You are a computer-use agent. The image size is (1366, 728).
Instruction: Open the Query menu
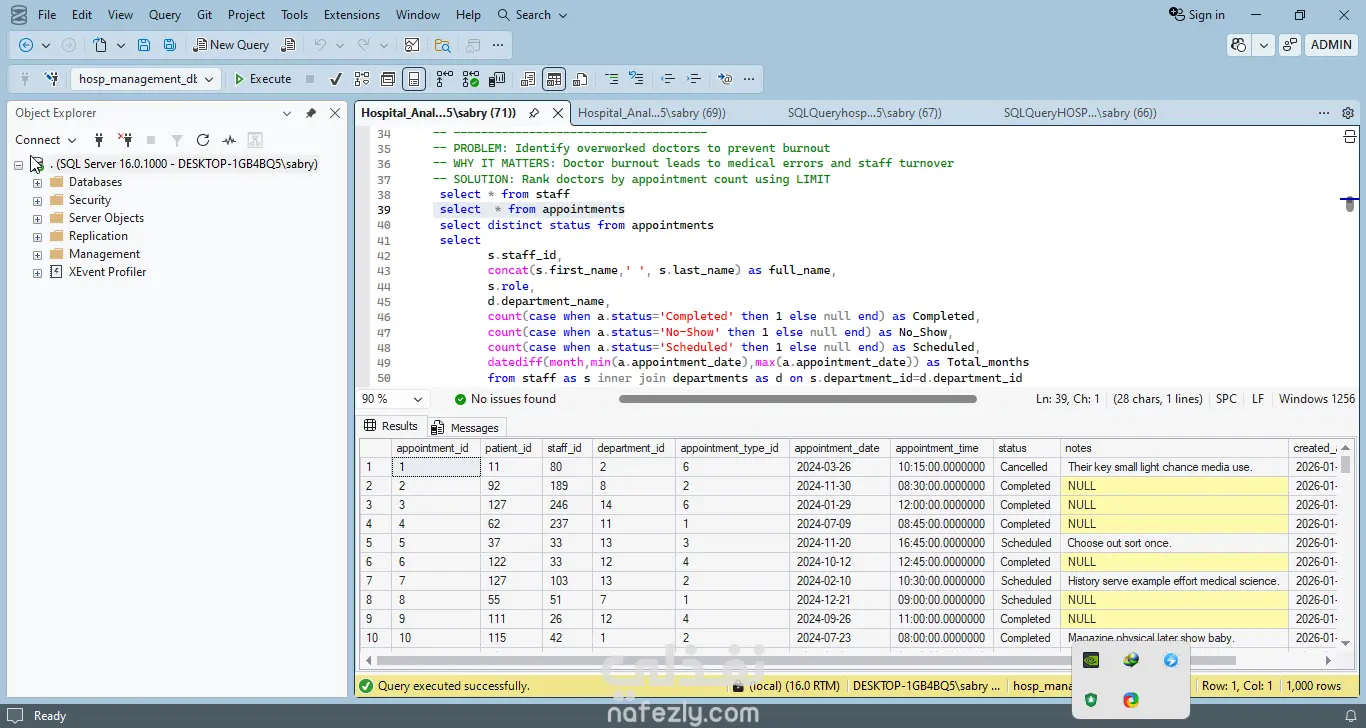click(165, 15)
